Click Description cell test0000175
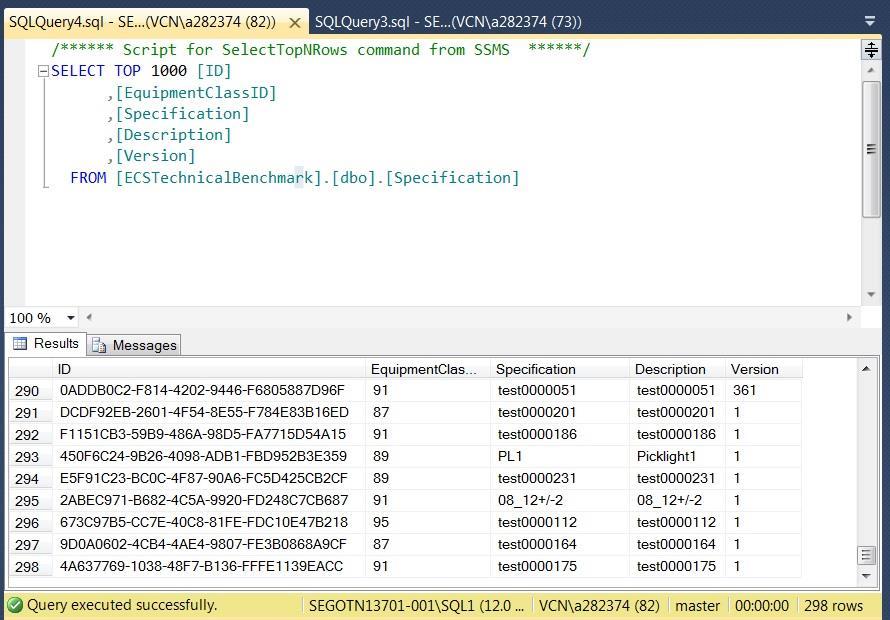Viewport: 890px width, 620px height. pos(676,567)
